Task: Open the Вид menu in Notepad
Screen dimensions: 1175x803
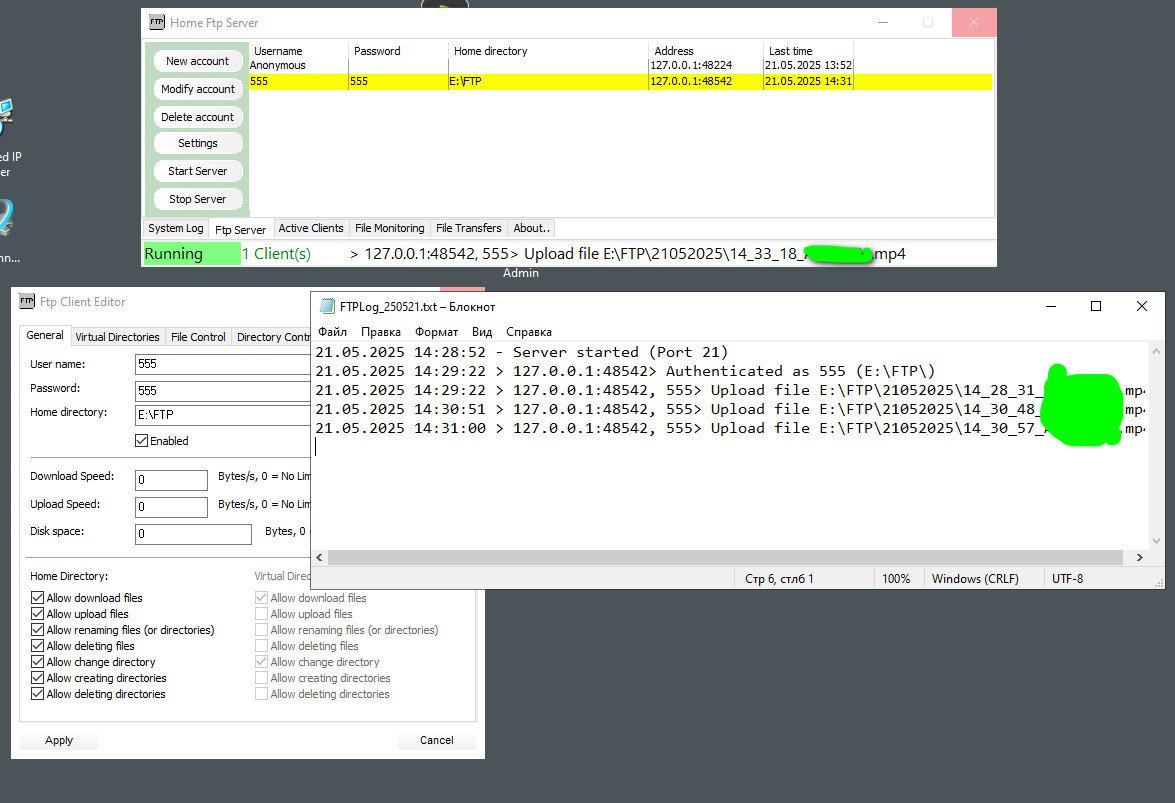Action: (482, 332)
